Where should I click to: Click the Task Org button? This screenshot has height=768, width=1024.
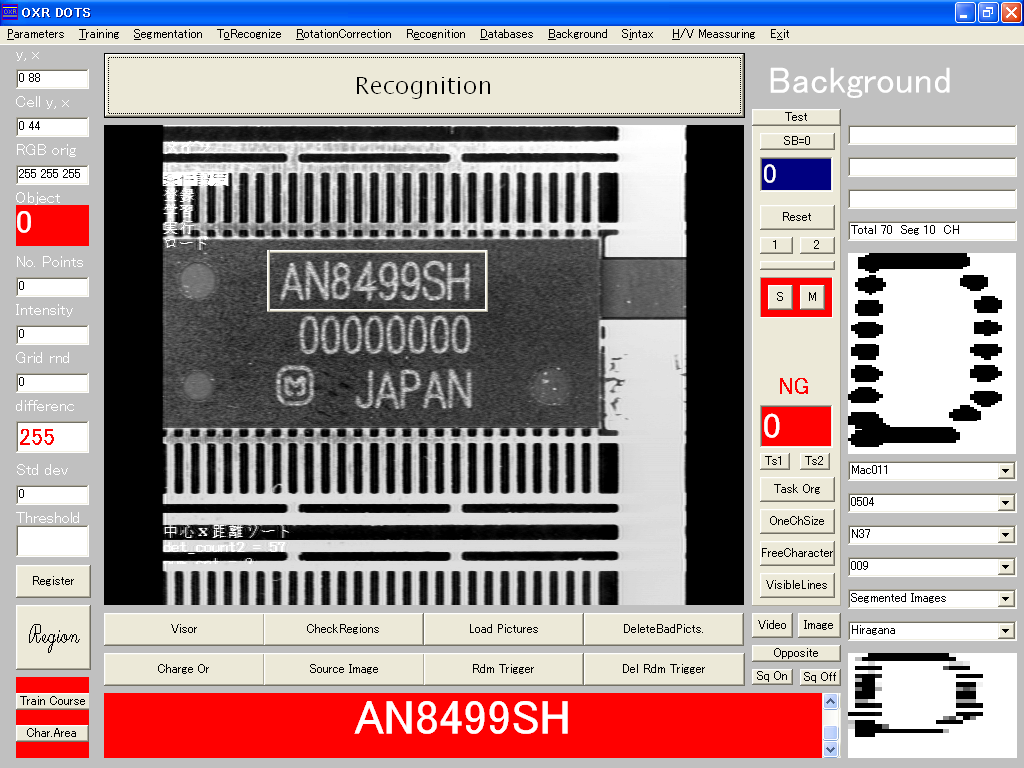point(797,489)
